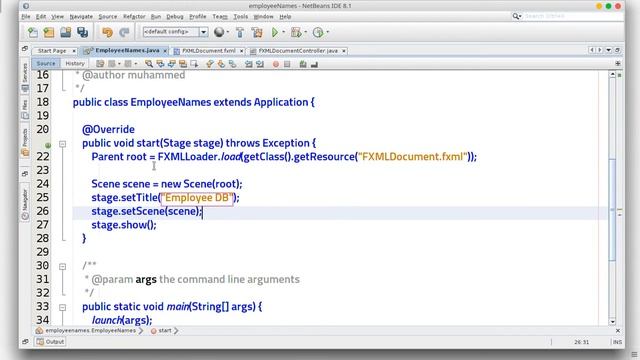
Task: Switch to the Start Page tab
Action: pos(52,51)
